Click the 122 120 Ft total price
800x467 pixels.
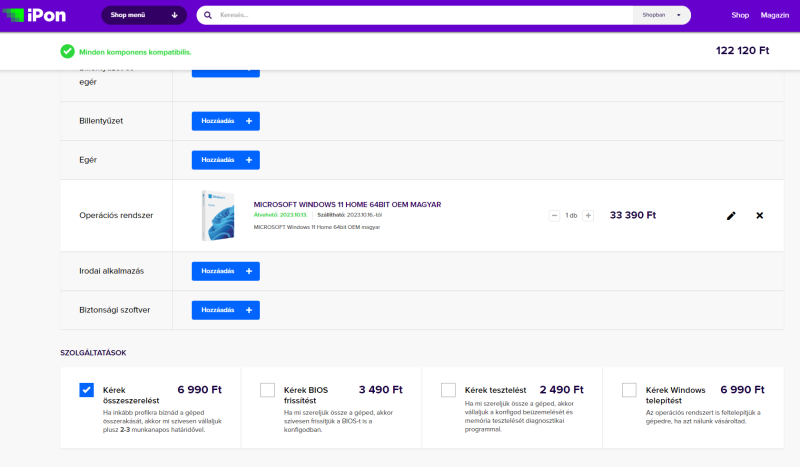pyautogui.click(x=742, y=51)
